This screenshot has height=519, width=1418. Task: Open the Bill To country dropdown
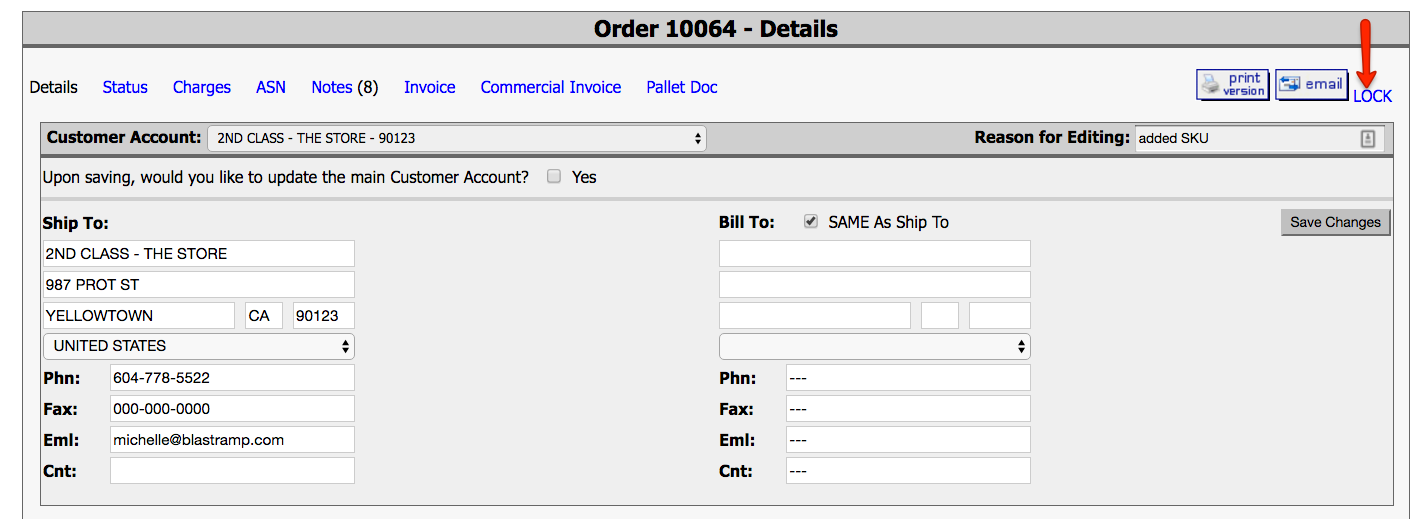click(875, 346)
